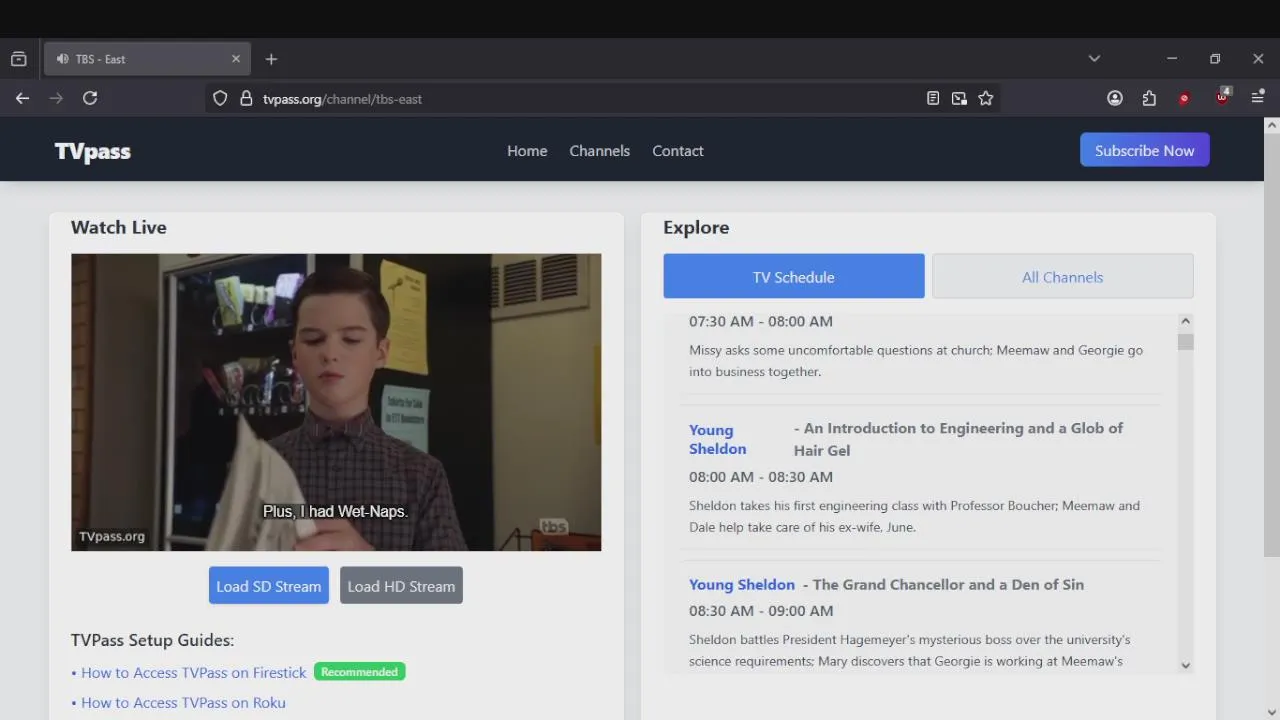Click 'The Grand Chancellor and a Den of Sin' title
1280x720 pixels.
[948, 584]
